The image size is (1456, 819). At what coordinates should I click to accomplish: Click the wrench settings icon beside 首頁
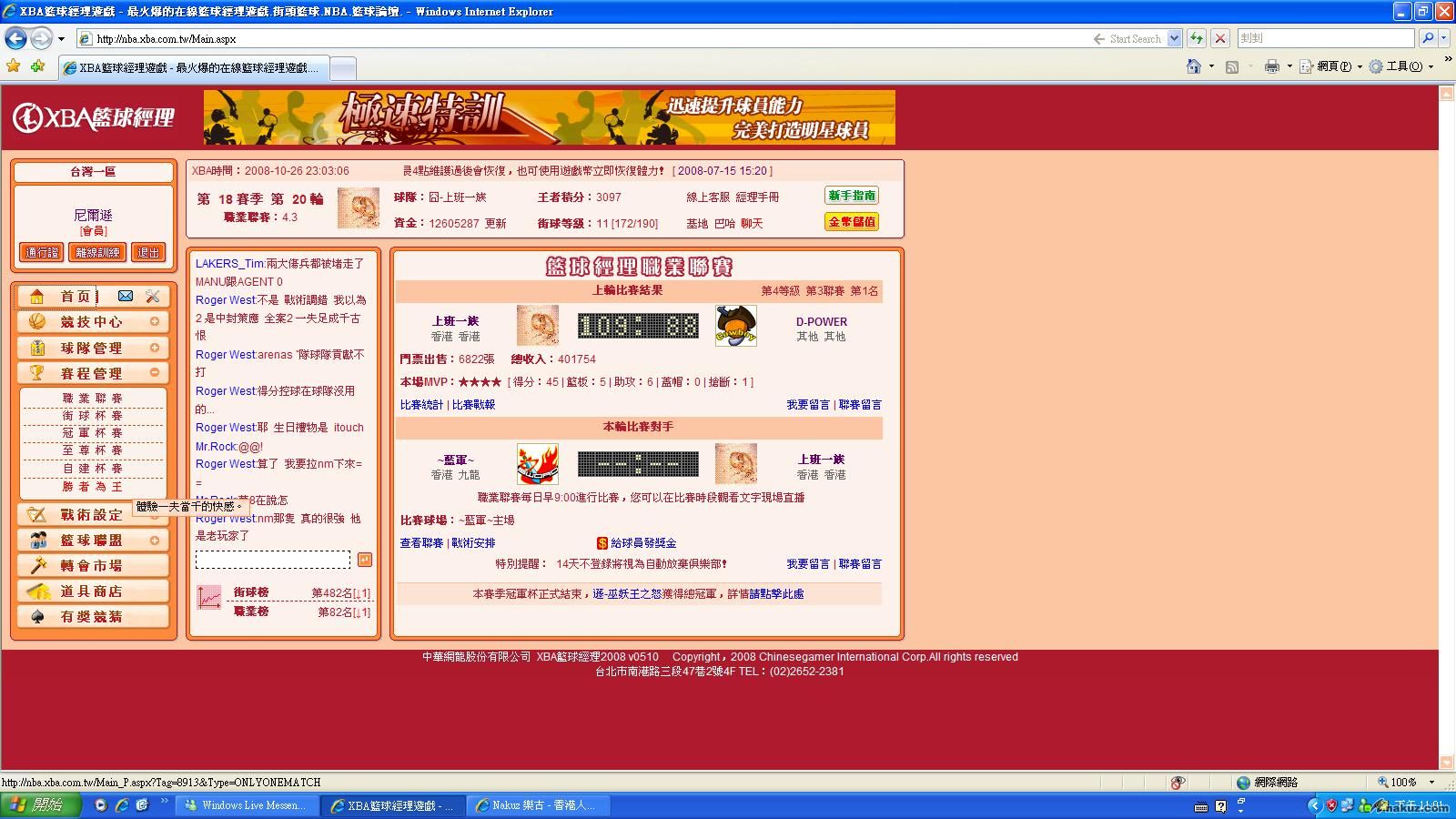[x=153, y=296]
